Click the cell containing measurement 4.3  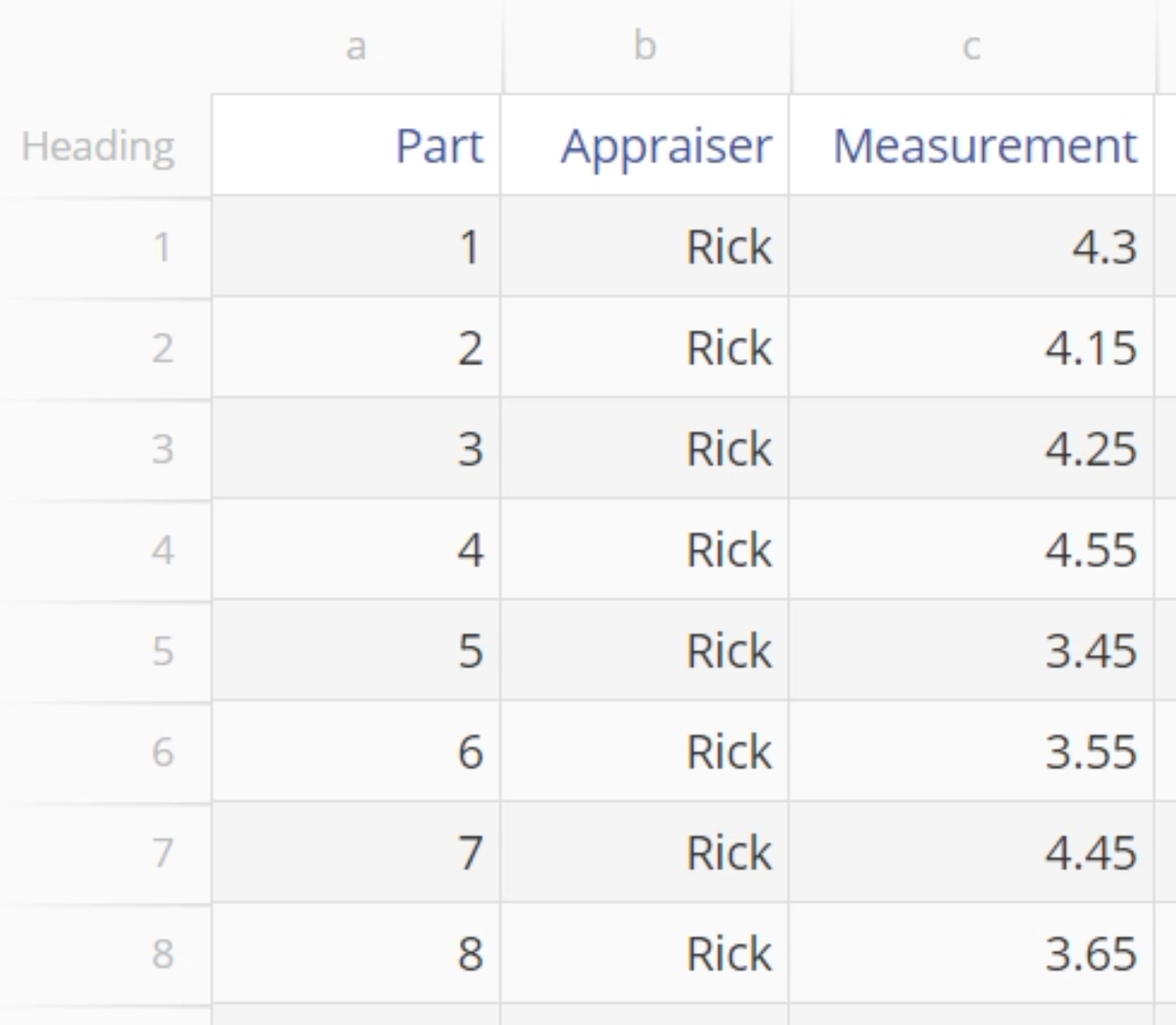pos(971,246)
